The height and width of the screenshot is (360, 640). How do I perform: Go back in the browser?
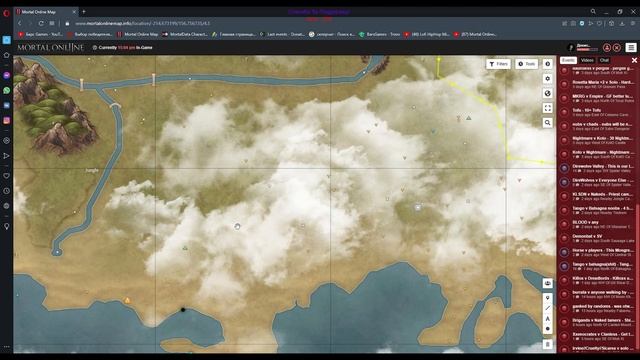pos(20,24)
